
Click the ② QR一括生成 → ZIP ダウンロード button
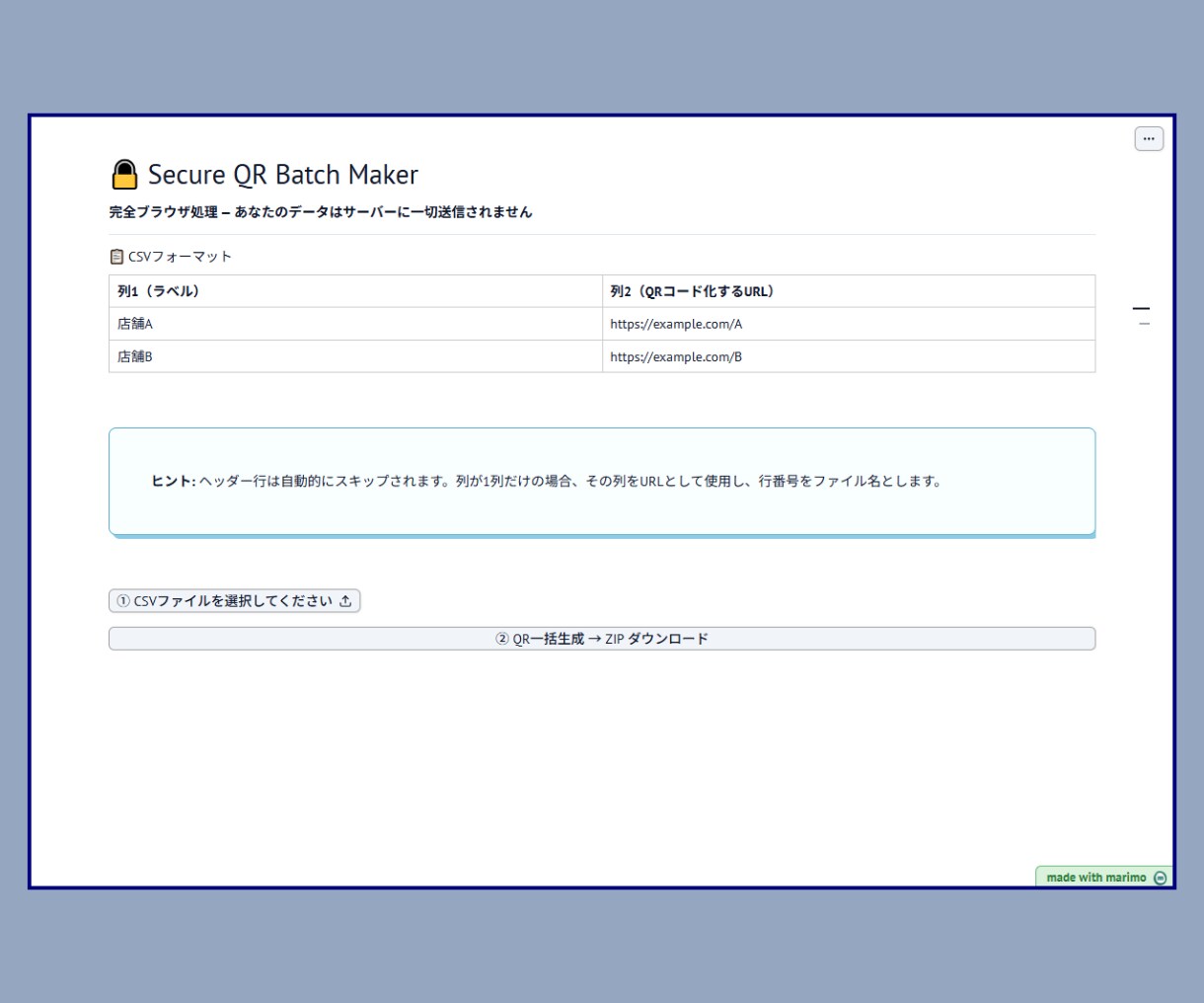click(602, 639)
